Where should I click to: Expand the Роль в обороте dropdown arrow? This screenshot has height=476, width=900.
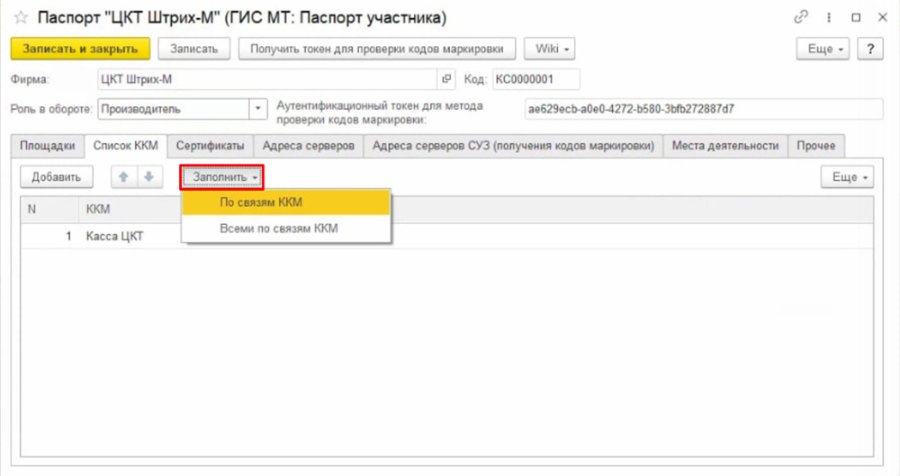(x=258, y=109)
